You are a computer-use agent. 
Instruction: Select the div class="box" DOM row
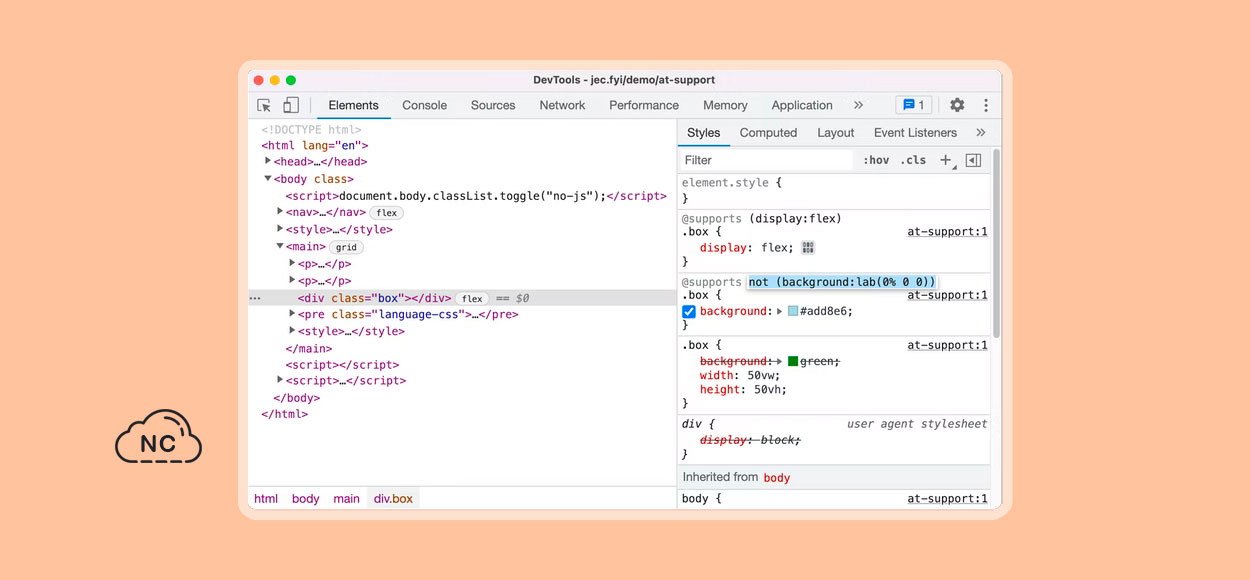click(463, 298)
